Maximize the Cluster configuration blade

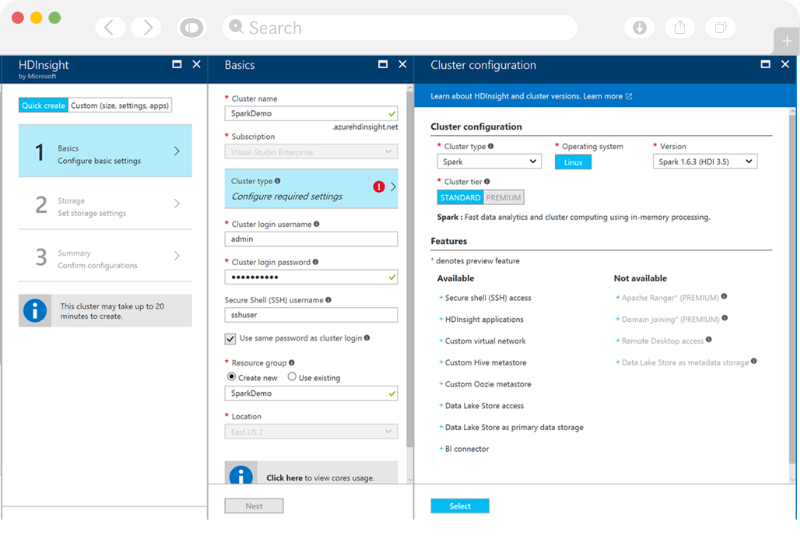click(x=765, y=64)
